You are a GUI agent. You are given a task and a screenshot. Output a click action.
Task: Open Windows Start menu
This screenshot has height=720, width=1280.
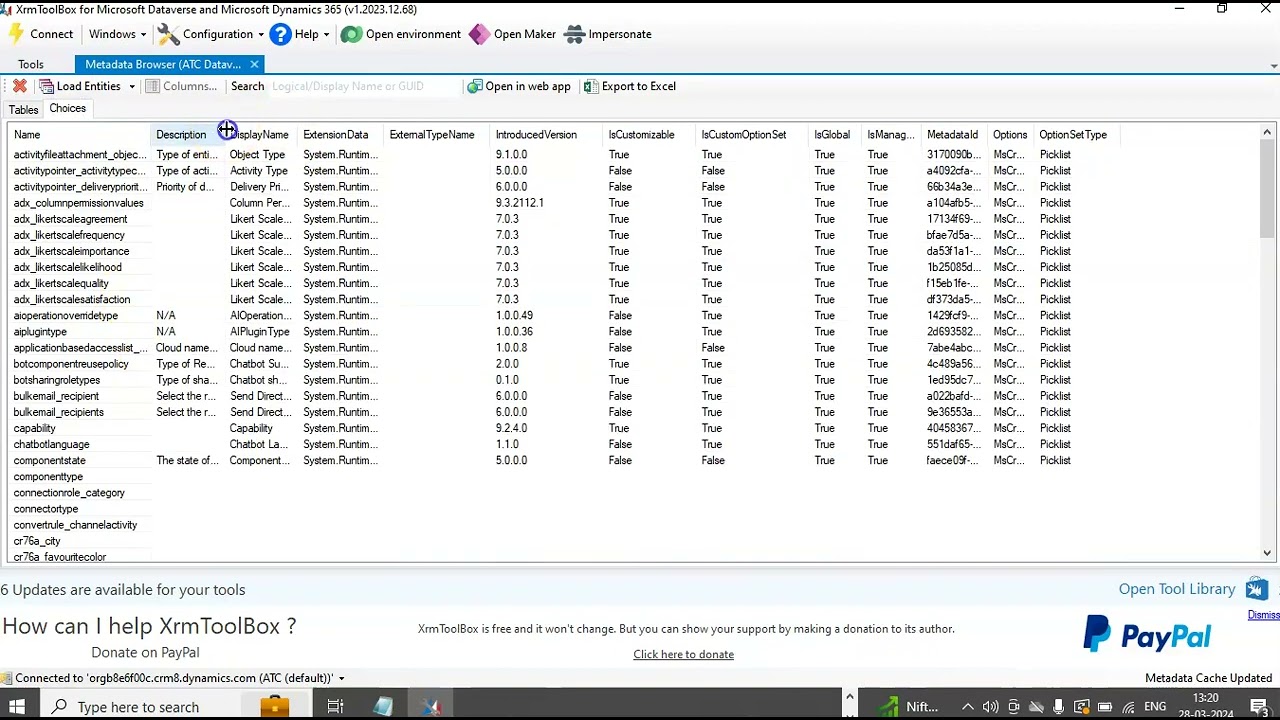[17, 707]
